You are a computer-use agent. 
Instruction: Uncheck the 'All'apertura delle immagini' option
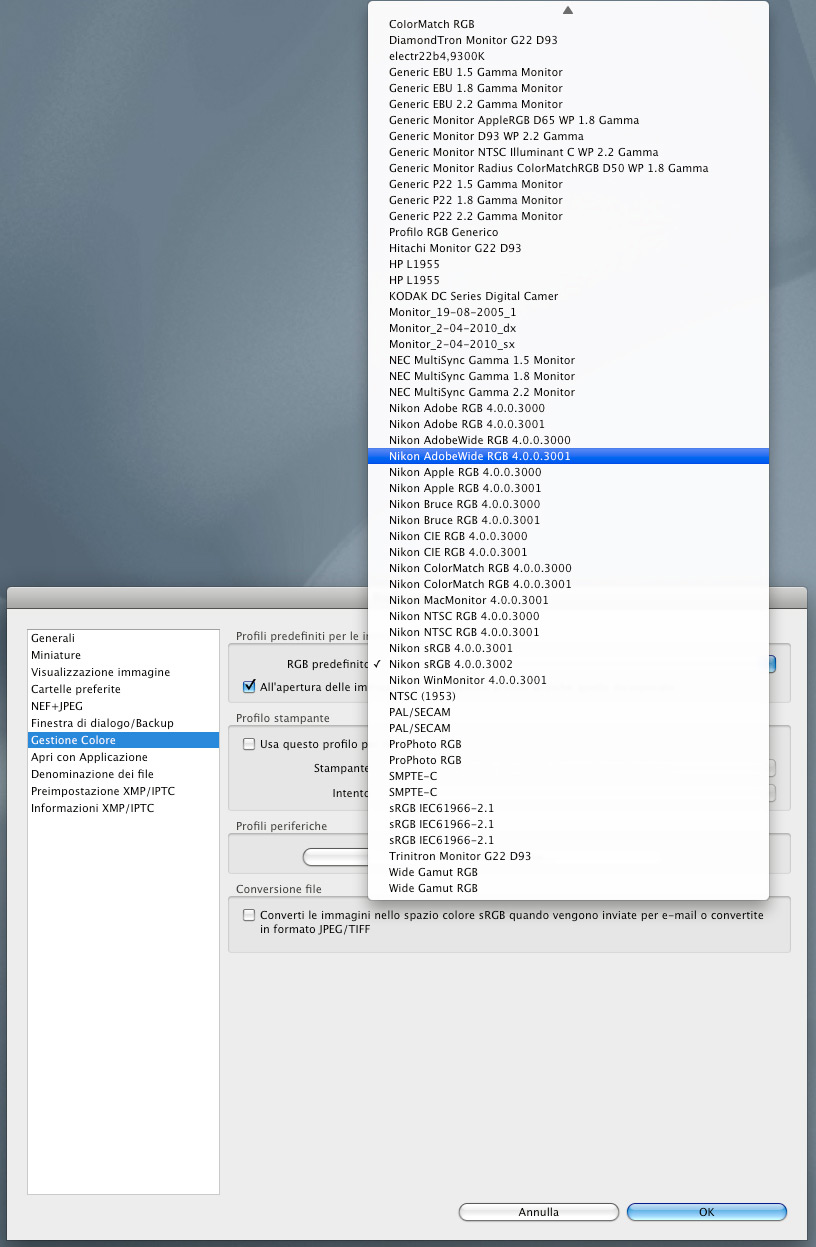(x=249, y=687)
